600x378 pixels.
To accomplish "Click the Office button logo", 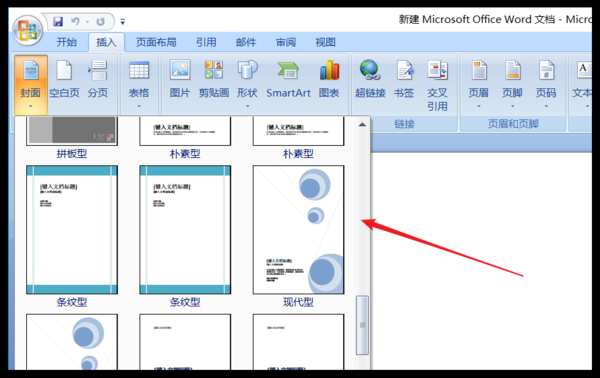I will 27,30.
